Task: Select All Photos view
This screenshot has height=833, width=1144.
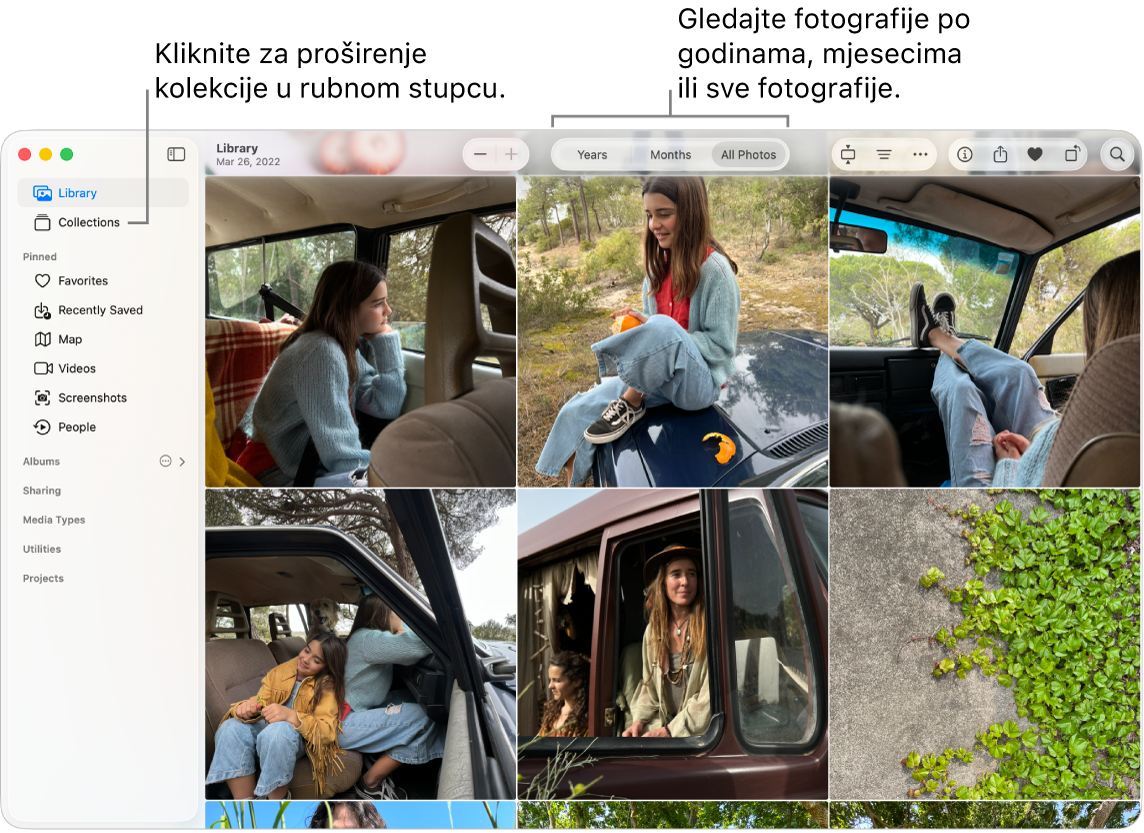Action: click(748, 154)
